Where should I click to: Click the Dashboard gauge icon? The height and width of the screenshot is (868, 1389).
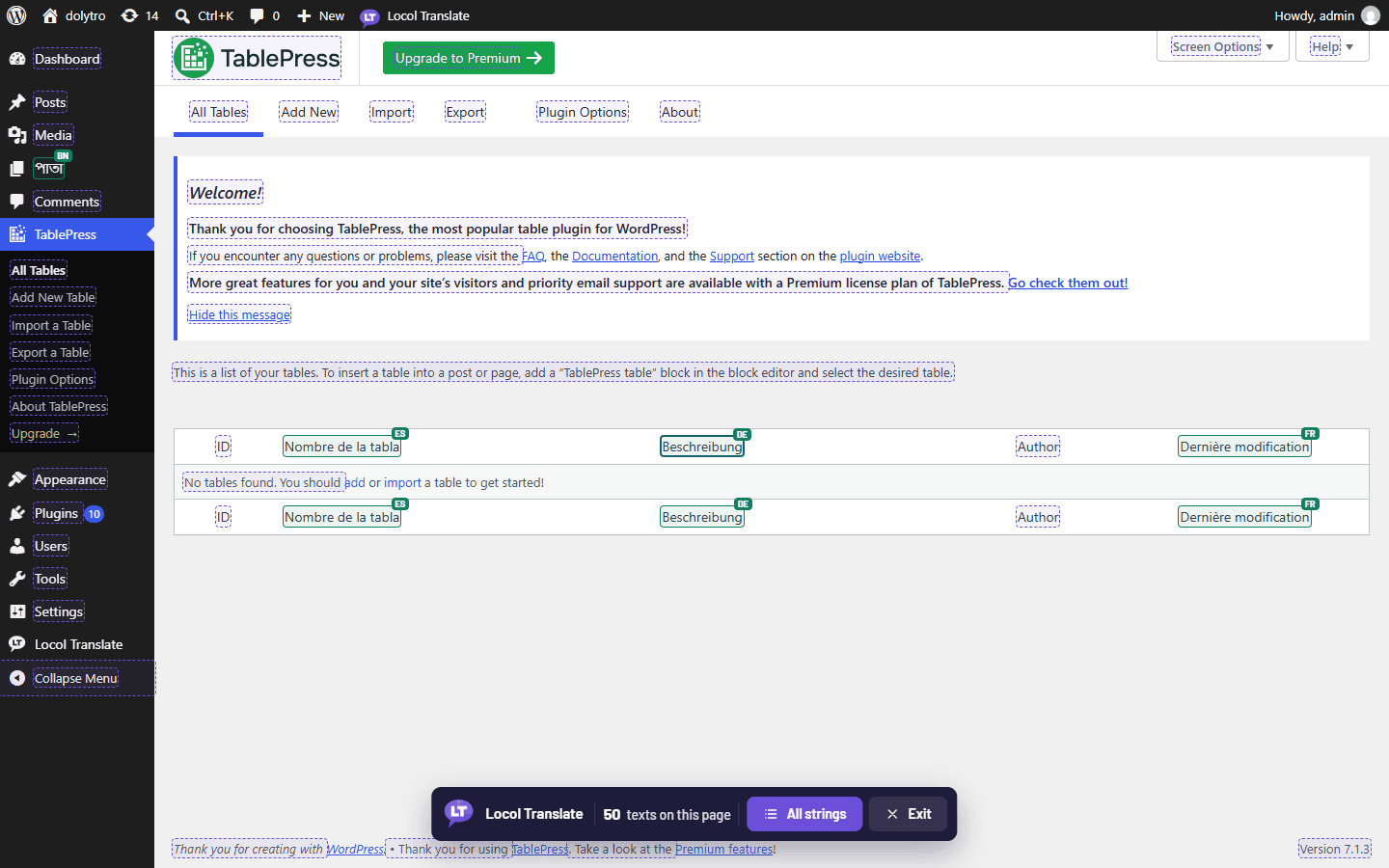click(17, 59)
